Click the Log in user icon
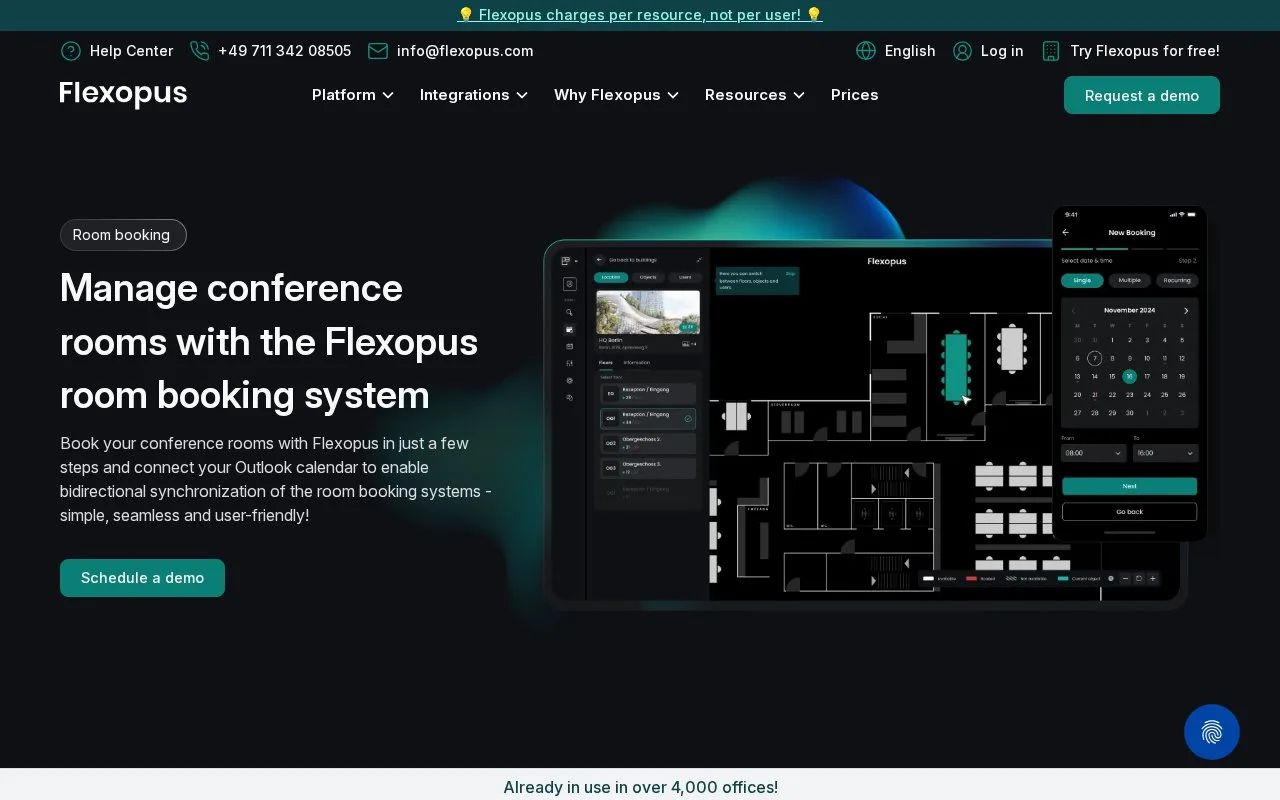The width and height of the screenshot is (1280, 800). click(962, 51)
